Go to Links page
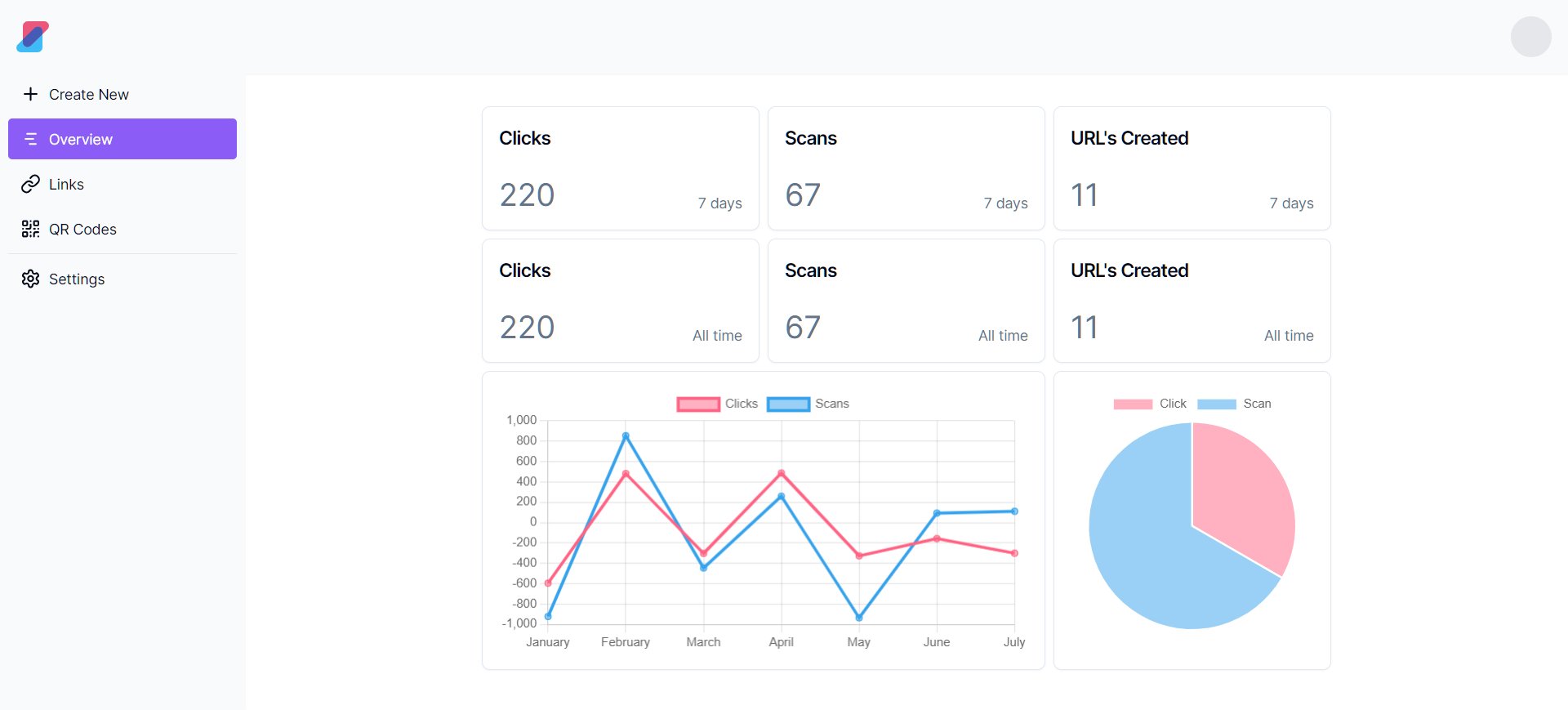The height and width of the screenshot is (710, 1568). 122,184
